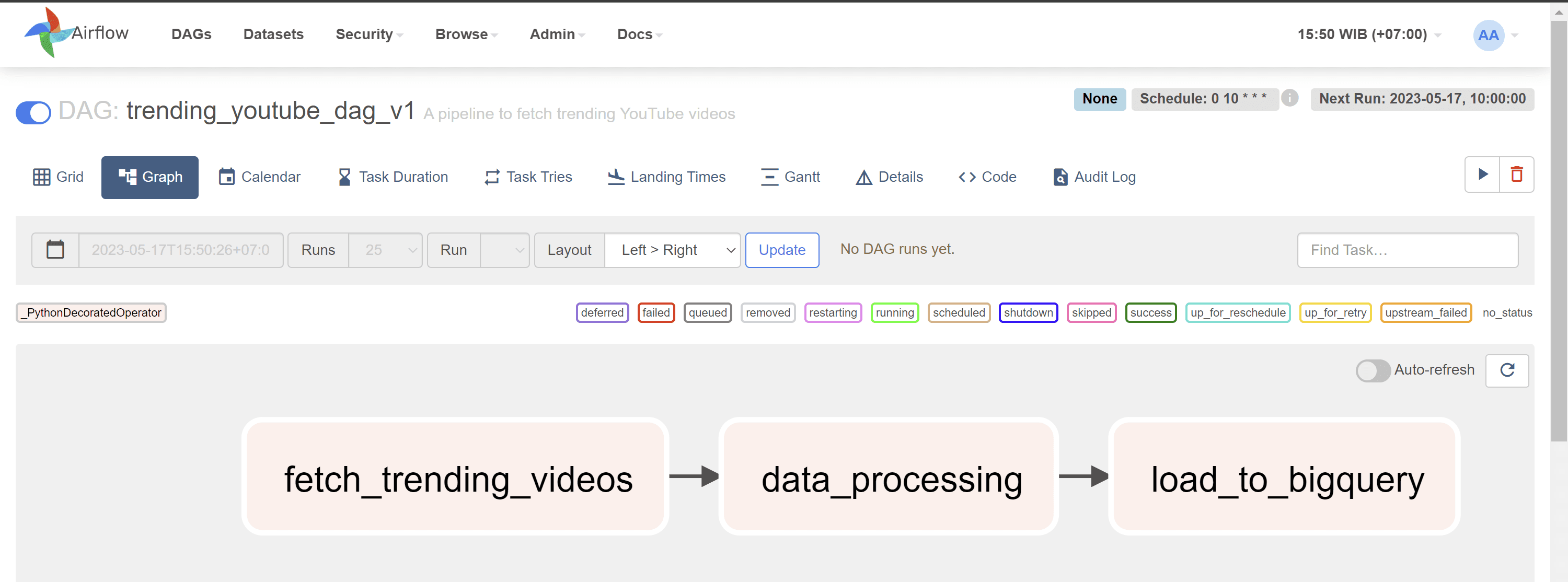The width and height of the screenshot is (1568, 582).
Task: Pause the DAG with the toggle switch
Action: [33, 112]
